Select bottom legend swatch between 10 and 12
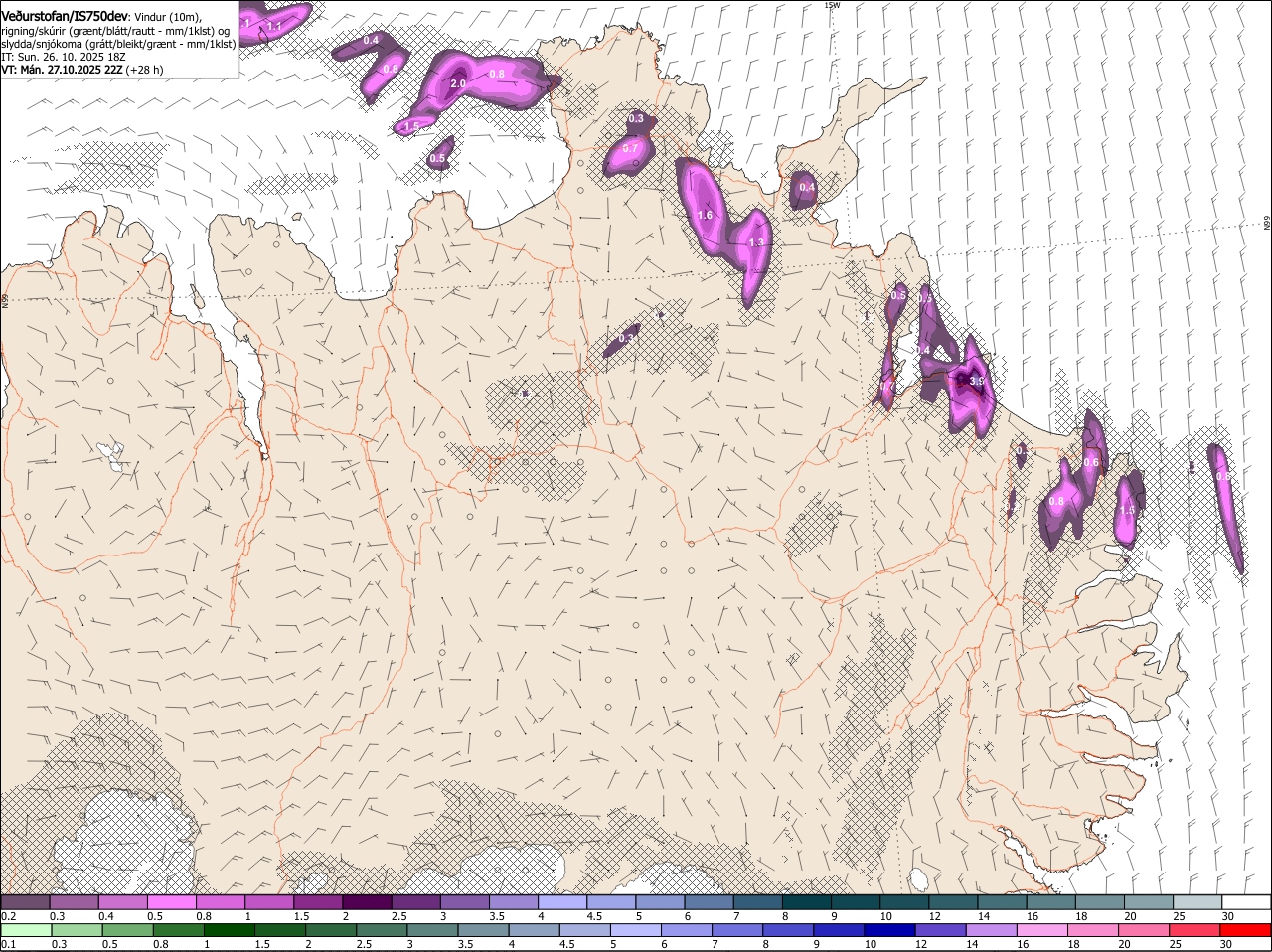The height and width of the screenshot is (952, 1272). 889,930
